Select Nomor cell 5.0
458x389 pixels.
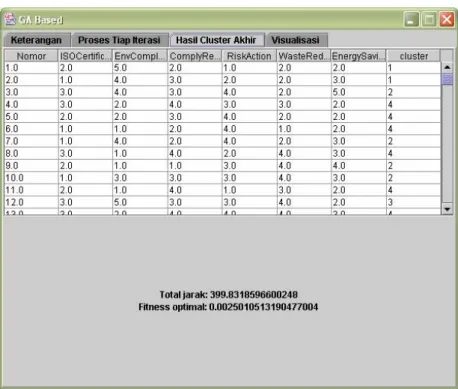click(x=31, y=117)
